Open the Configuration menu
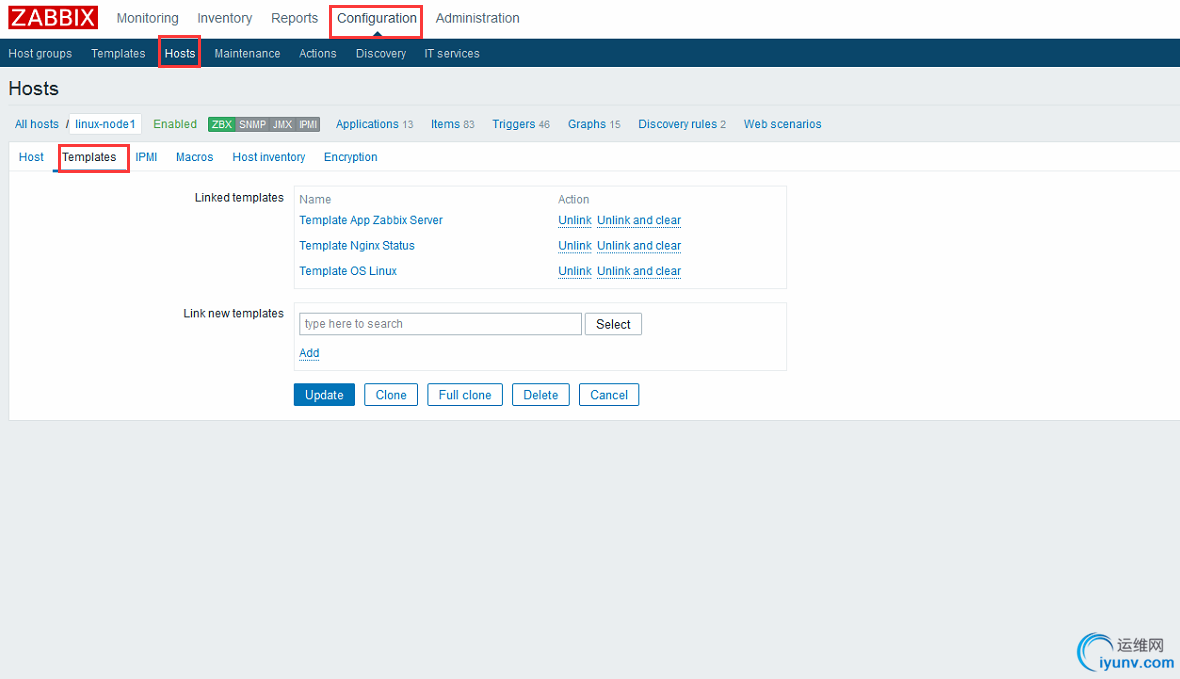 click(376, 18)
